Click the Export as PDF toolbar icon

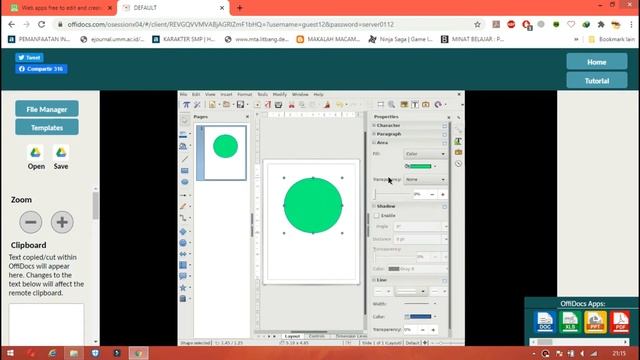tap(268, 105)
